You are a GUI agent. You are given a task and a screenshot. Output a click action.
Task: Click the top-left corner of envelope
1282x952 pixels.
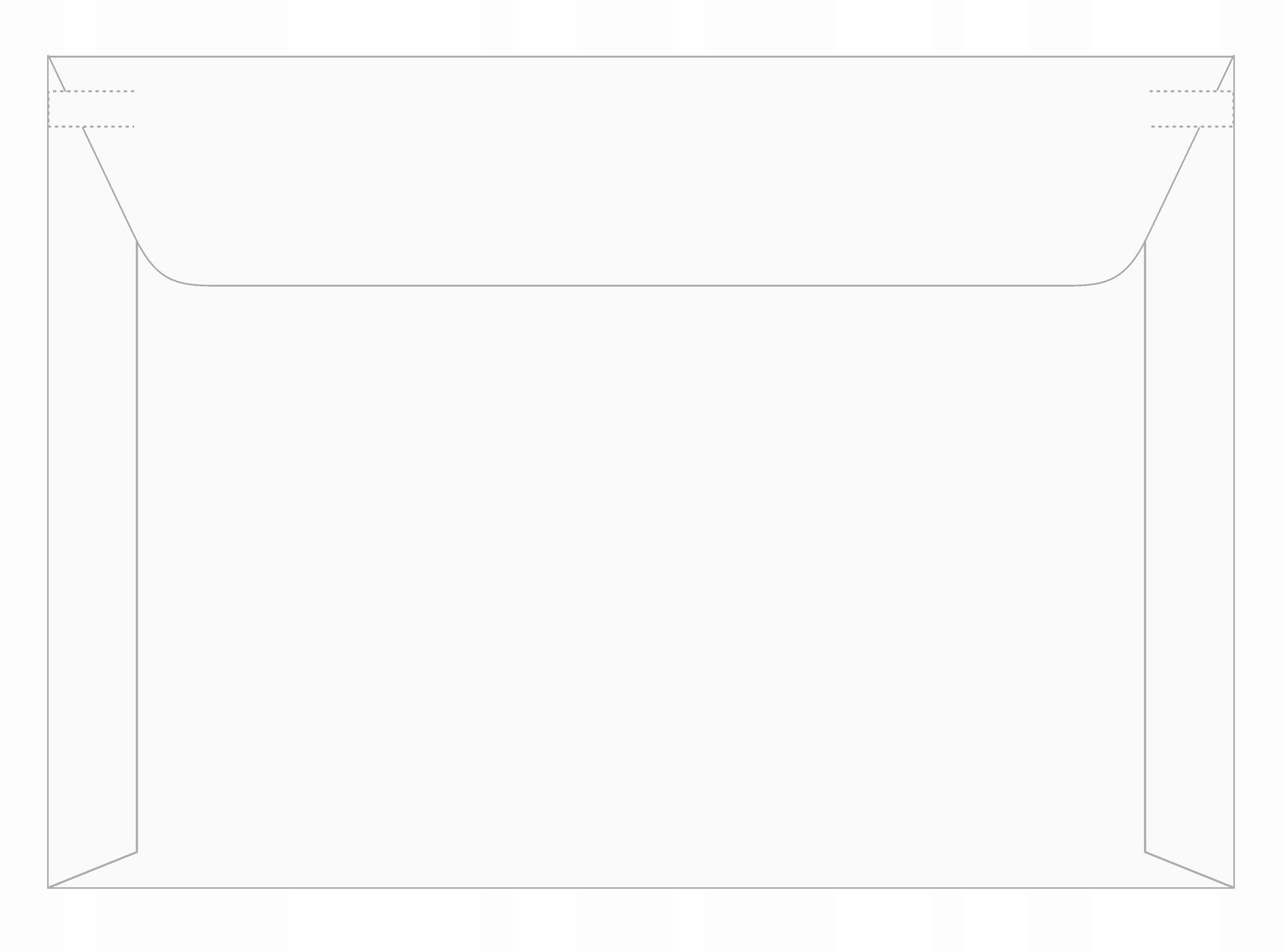point(49,57)
